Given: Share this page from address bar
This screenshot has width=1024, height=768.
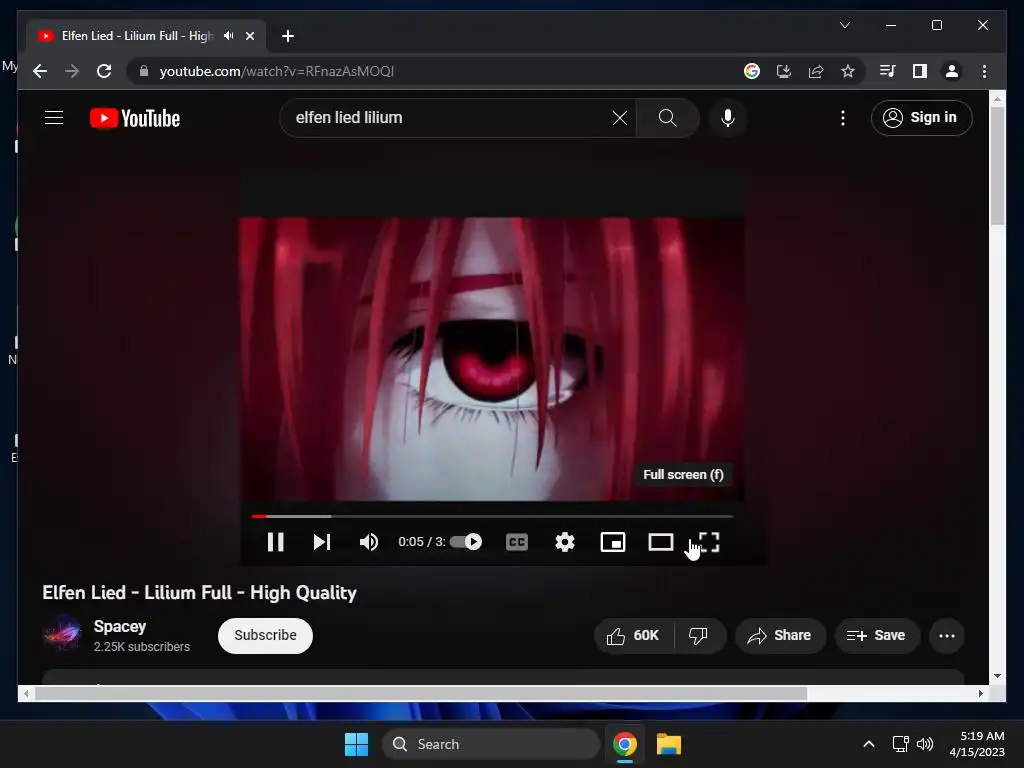Looking at the screenshot, I should coord(816,71).
